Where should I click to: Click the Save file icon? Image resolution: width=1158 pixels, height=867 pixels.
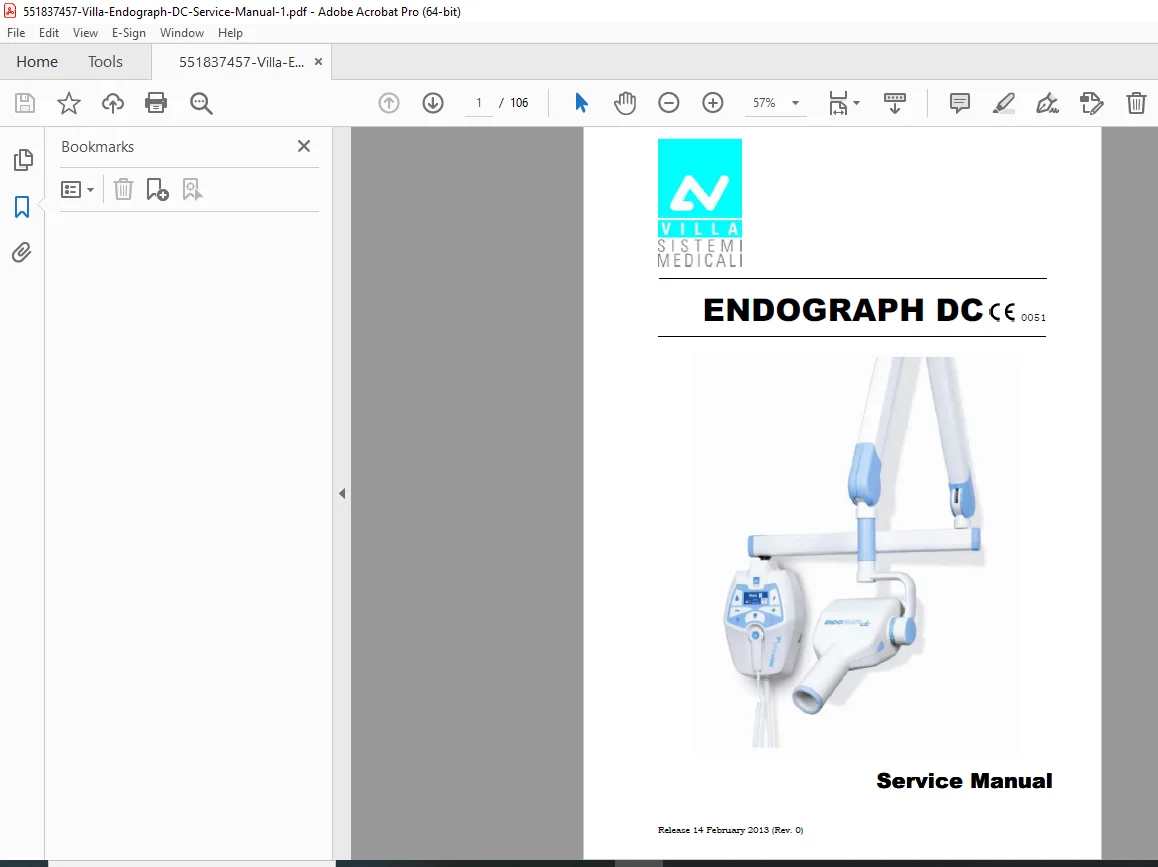25,103
